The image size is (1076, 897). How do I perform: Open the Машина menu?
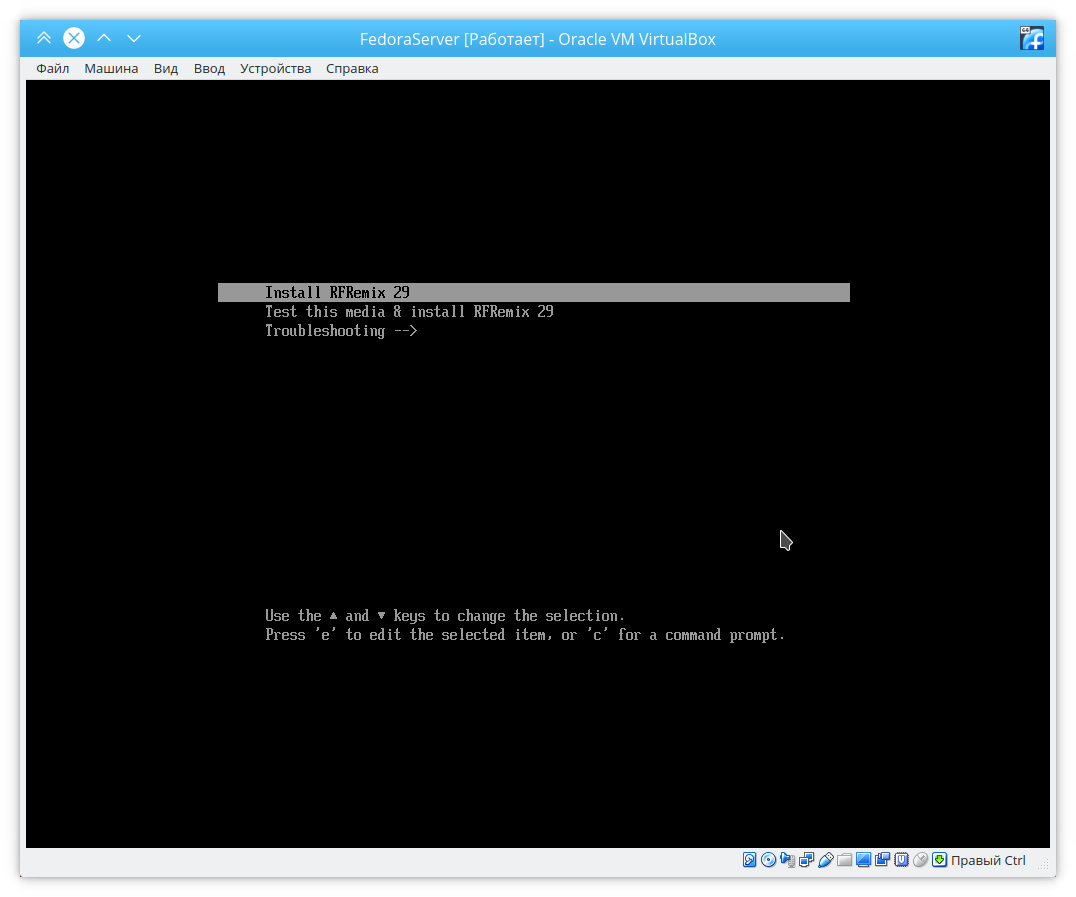(111, 69)
